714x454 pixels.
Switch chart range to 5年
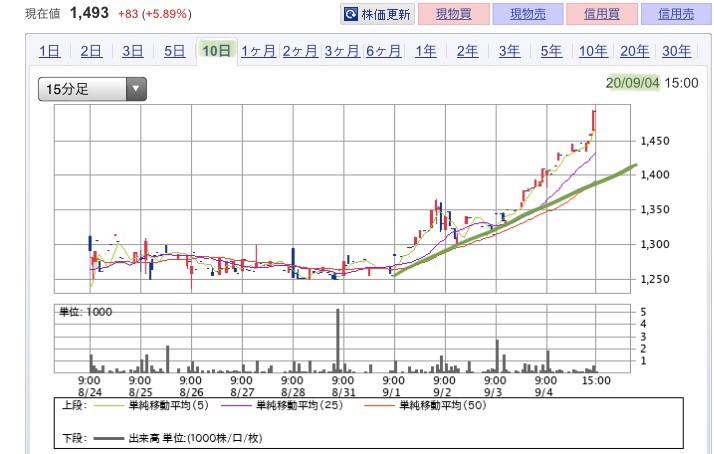pos(551,51)
